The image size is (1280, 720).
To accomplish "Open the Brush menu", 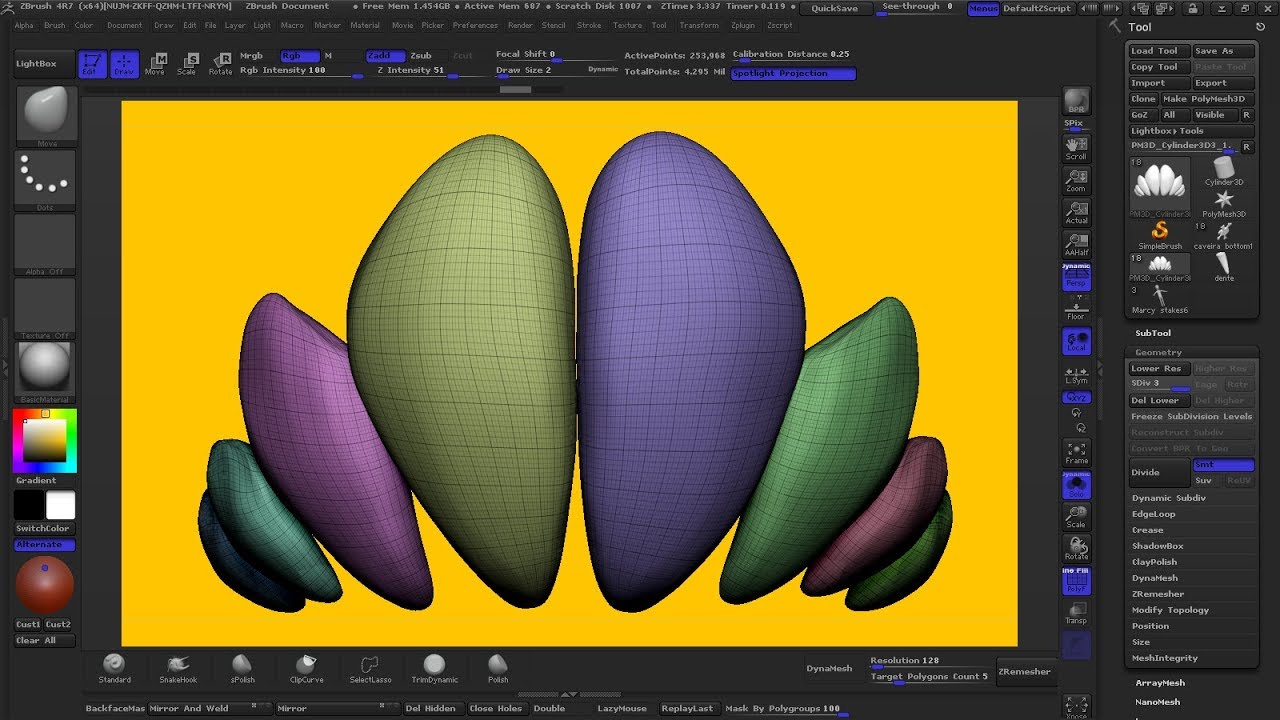I will coord(54,25).
